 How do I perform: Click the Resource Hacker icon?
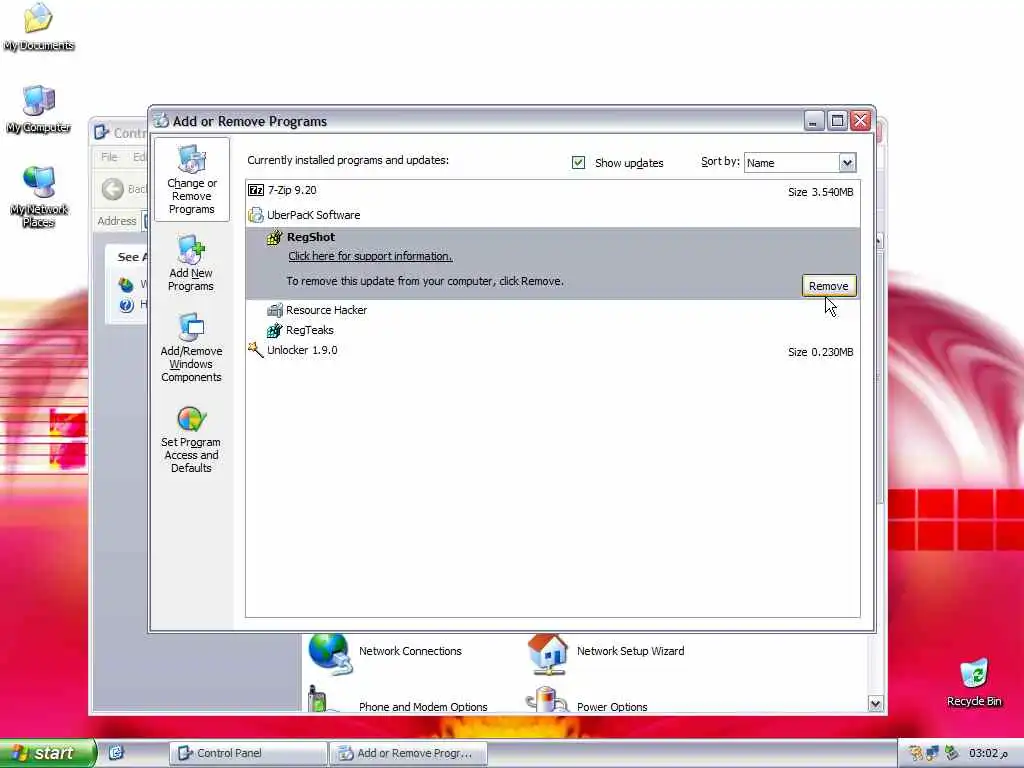(275, 310)
